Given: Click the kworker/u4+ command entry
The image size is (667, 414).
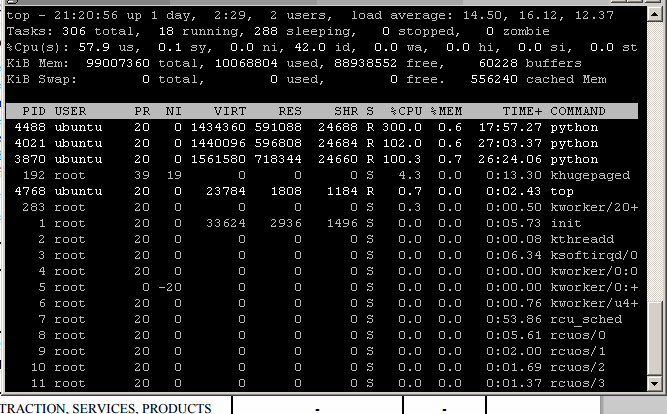Looking at the screenshot, I should (594, 303).
